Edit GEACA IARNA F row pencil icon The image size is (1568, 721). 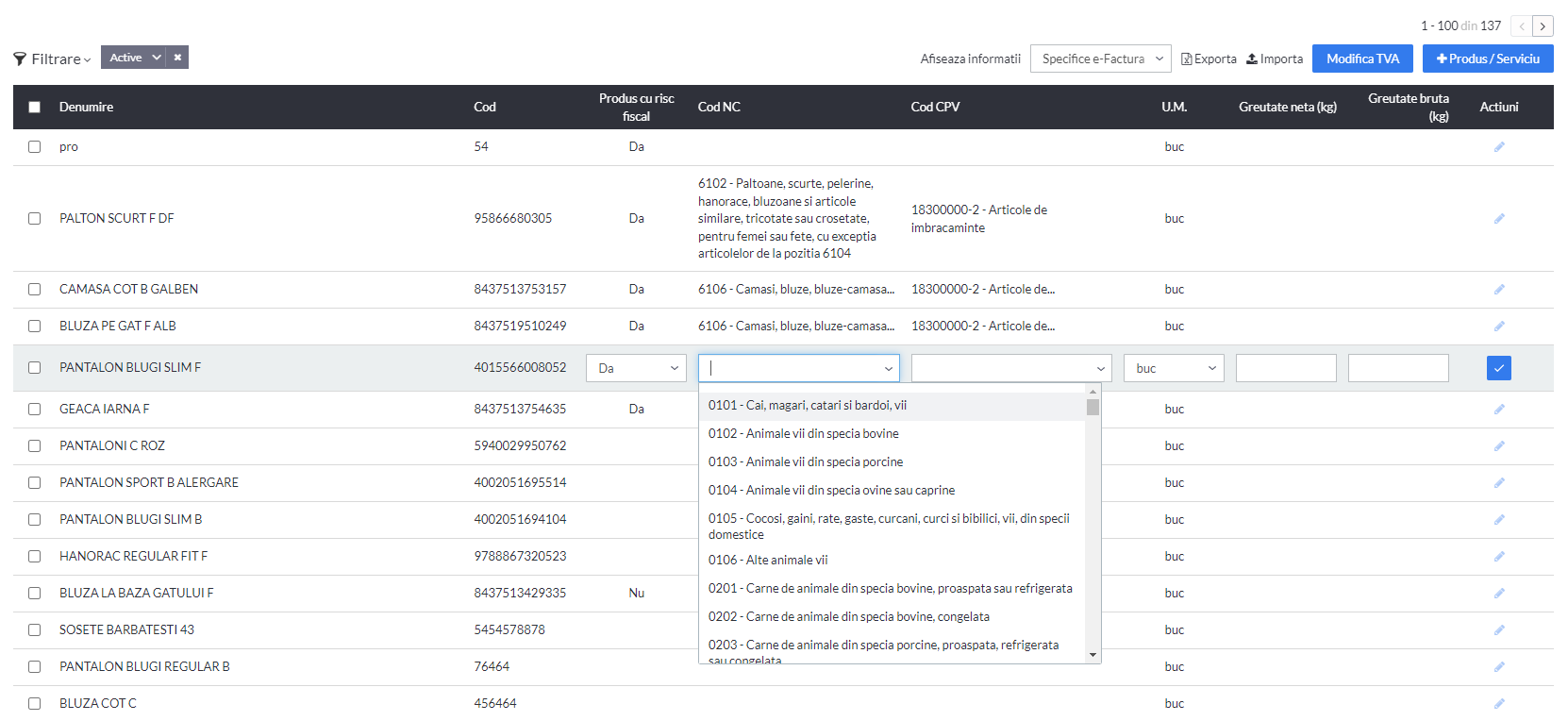(x=1498, y=410)
